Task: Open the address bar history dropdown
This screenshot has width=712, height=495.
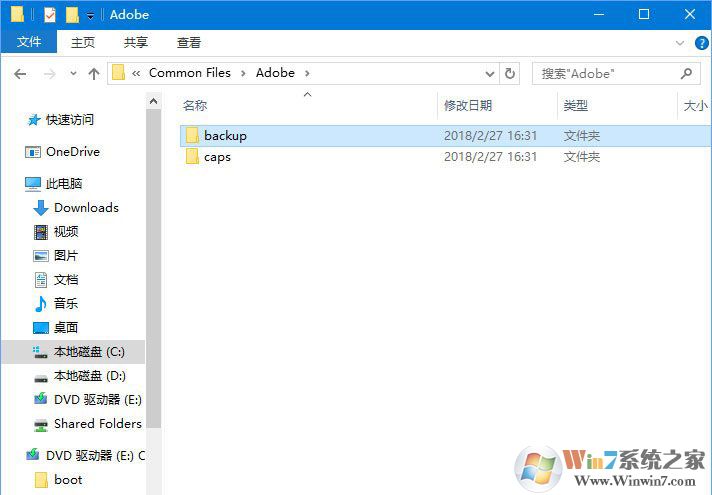Action: tap(490, 74)
